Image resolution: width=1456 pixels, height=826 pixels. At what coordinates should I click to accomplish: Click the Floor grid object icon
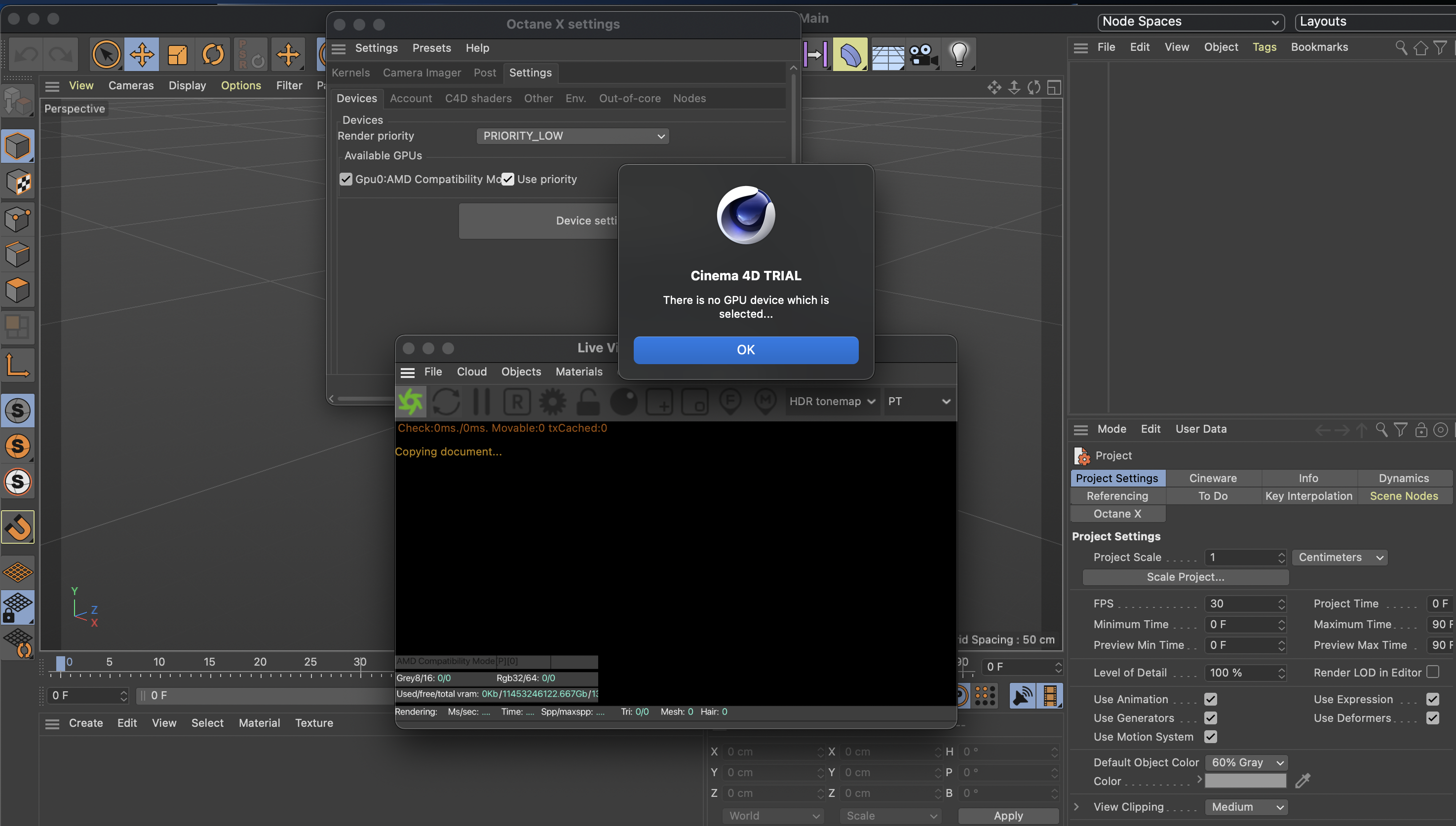pos(887,55)
